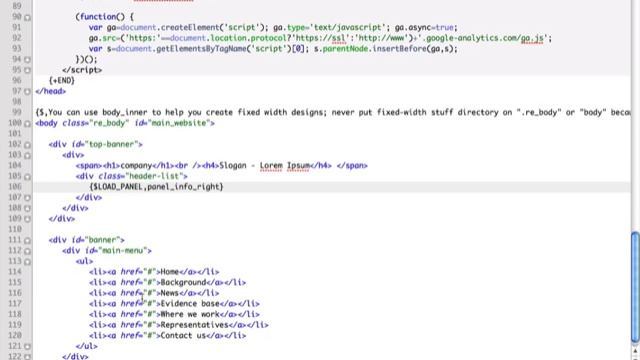Toggle the fold marker at line 109
Viewport: 640px width, 360px height.
[x=27, y=219]
